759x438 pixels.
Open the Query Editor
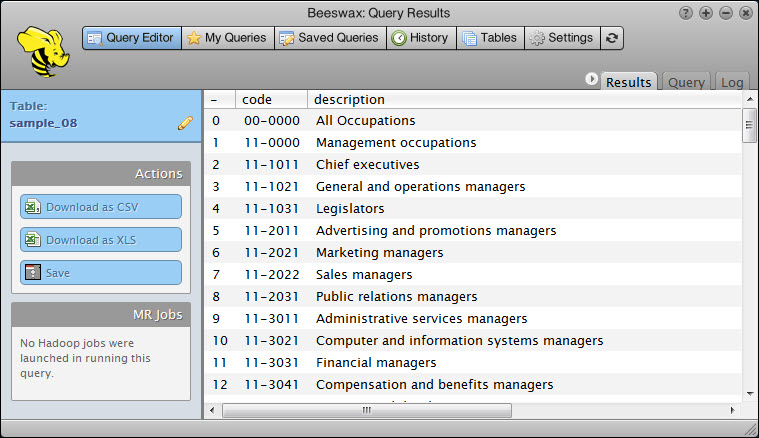click(131, 38)
